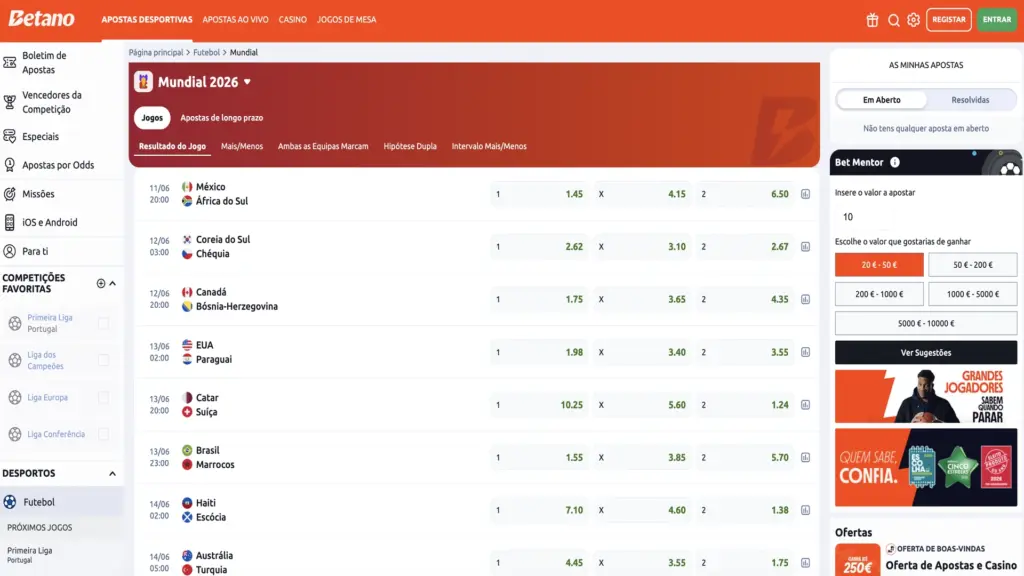Open stats icon for Austrália vs Turquia
1024x576 pixels.
[805, 563]
